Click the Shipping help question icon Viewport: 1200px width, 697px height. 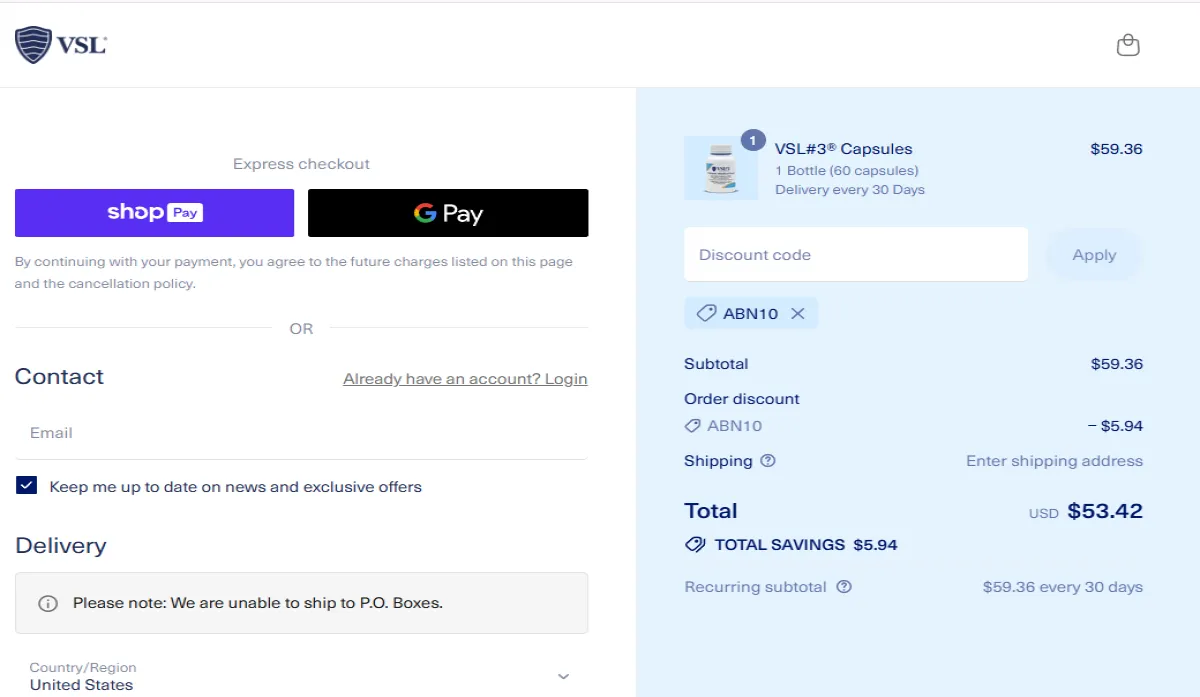coord(768,461)
